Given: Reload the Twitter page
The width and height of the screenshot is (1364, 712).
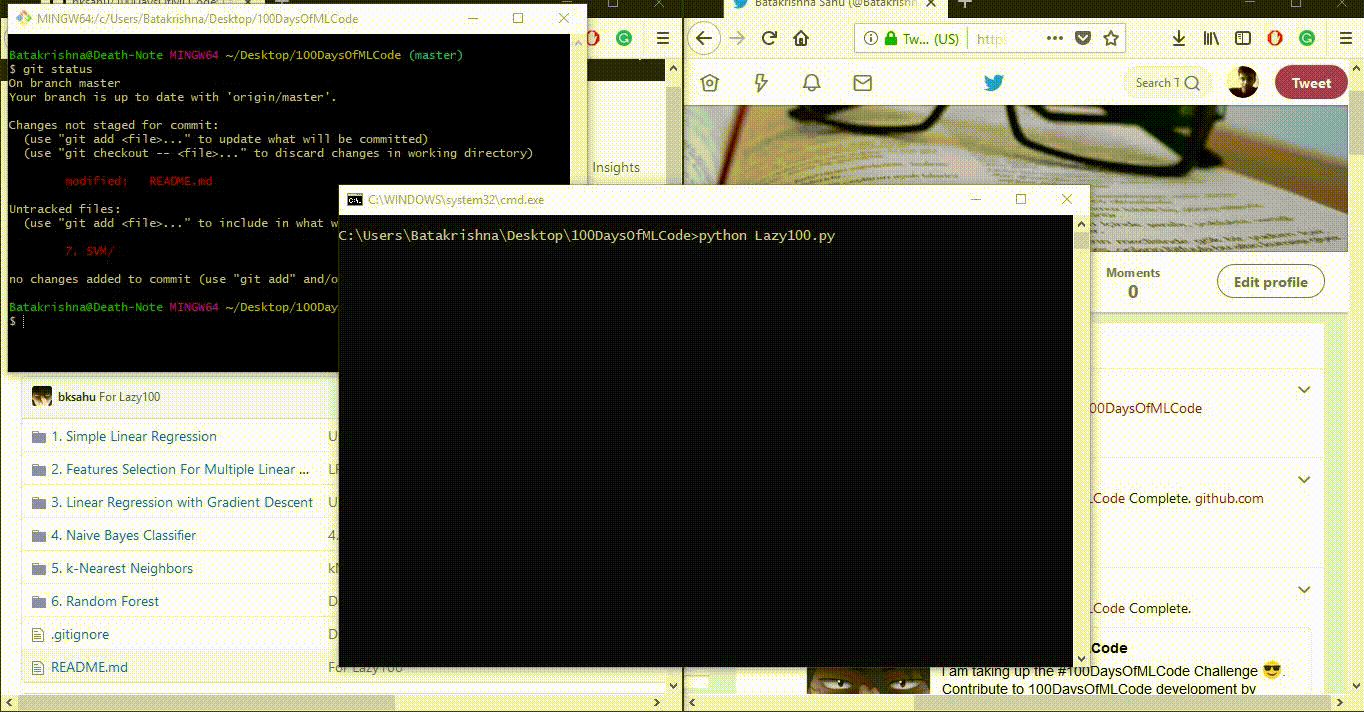Looking at the screenshot, I should (x=769, y=38).
